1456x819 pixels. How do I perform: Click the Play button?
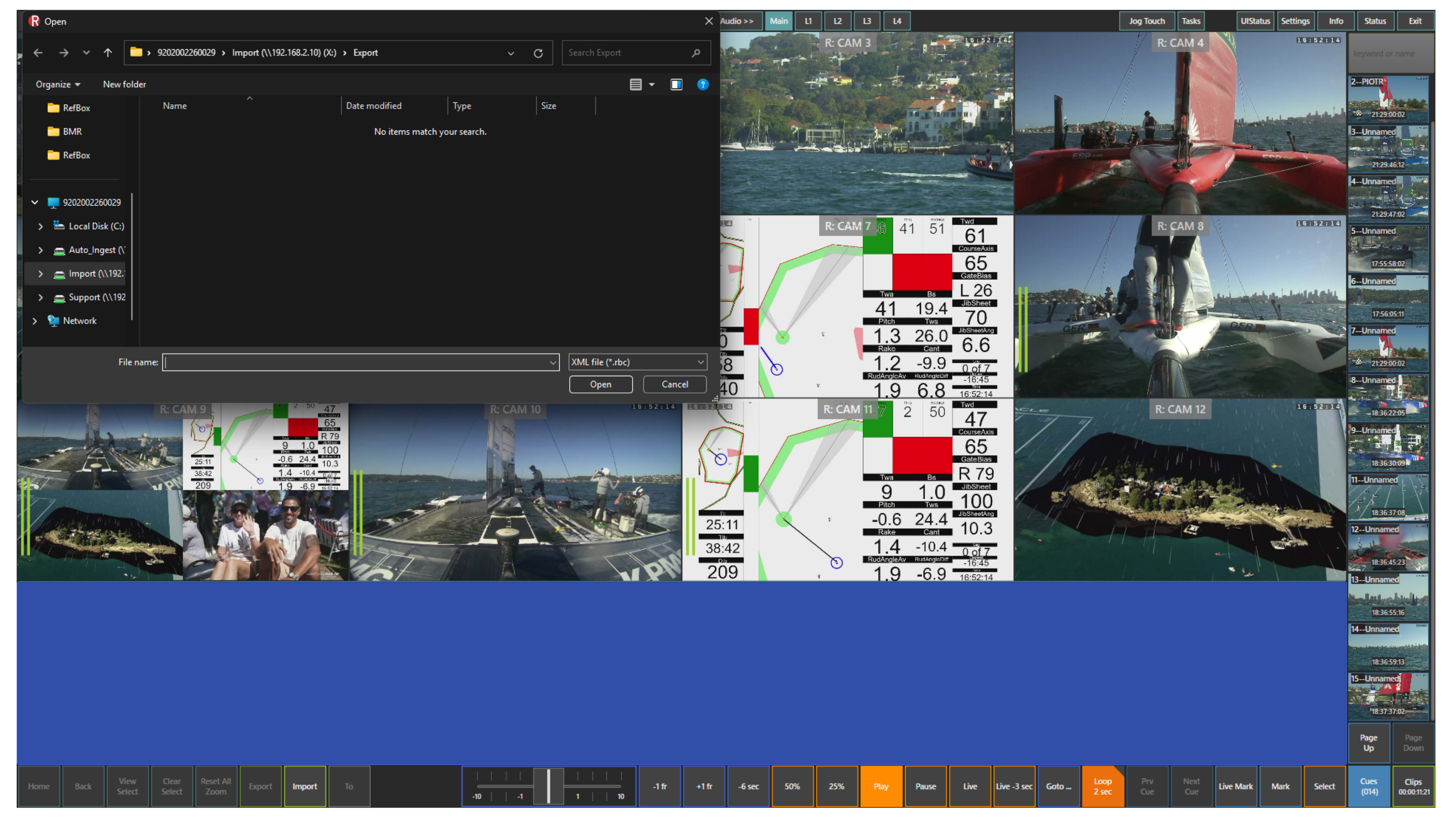pos(881,786)
